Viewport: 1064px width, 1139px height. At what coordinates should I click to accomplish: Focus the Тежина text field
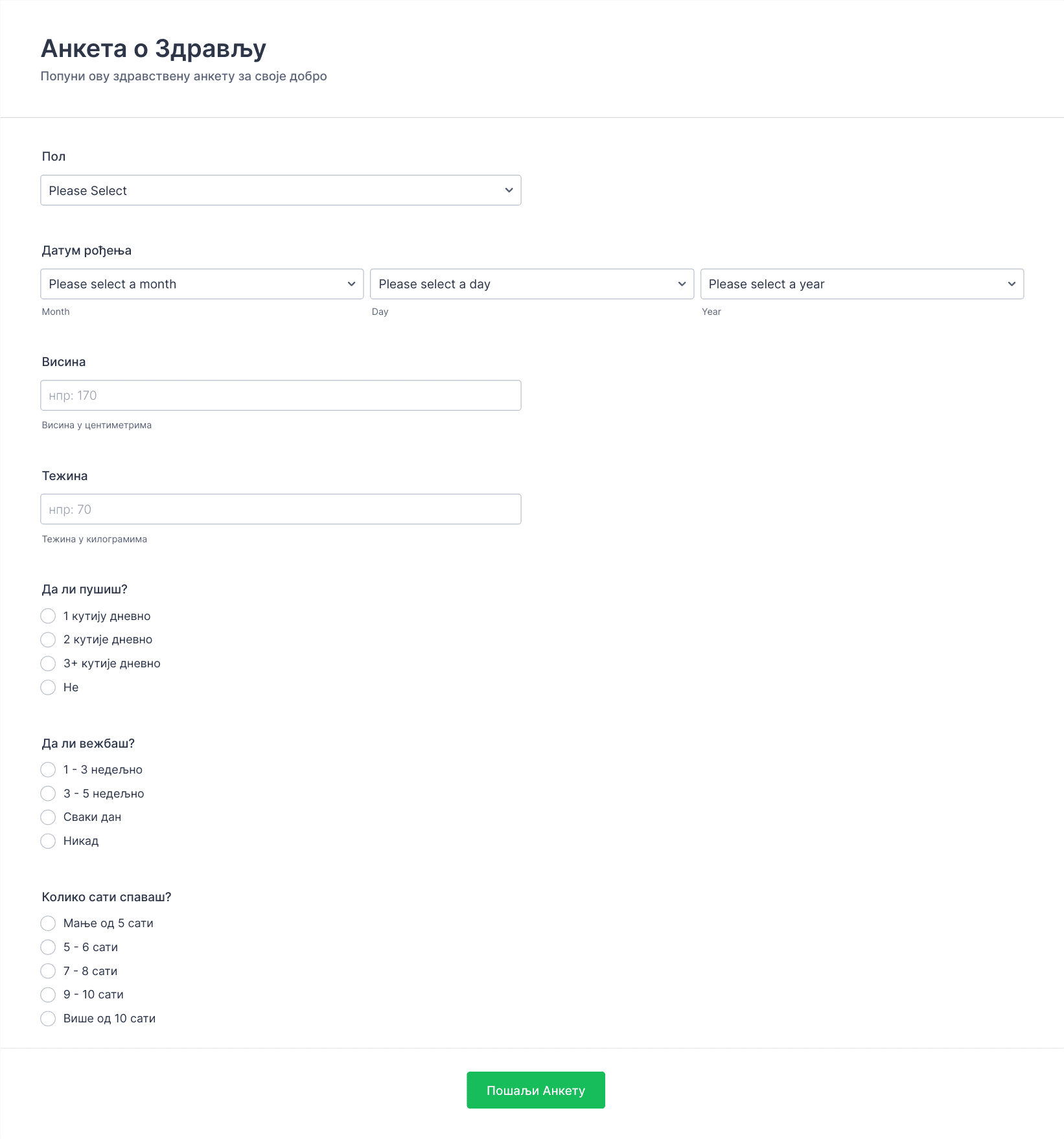pyautogui.click(x=281, y=509)
